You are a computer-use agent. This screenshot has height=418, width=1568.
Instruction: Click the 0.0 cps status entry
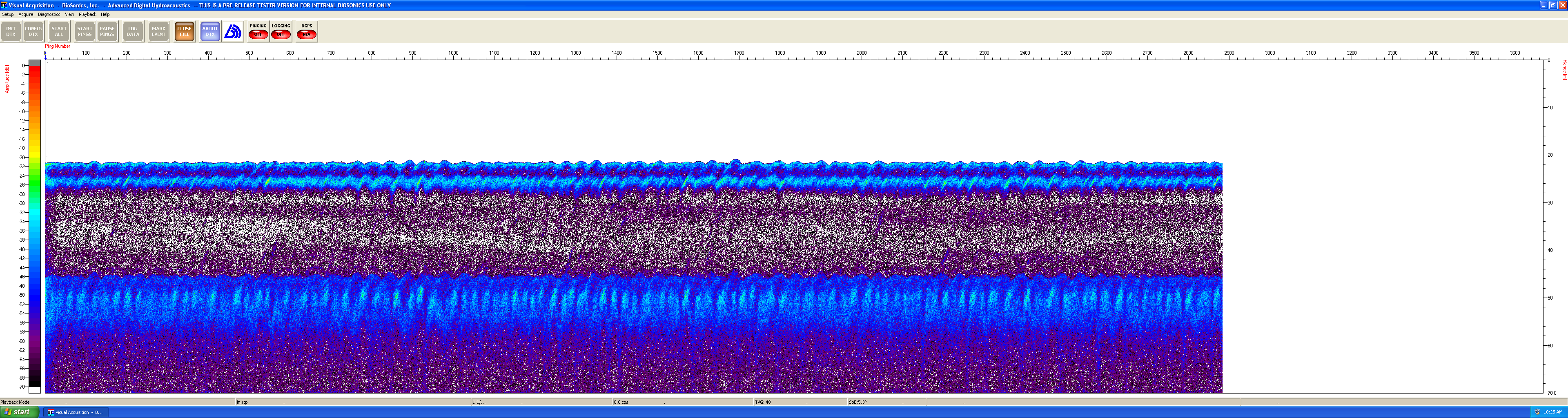[x=621, y=402]
